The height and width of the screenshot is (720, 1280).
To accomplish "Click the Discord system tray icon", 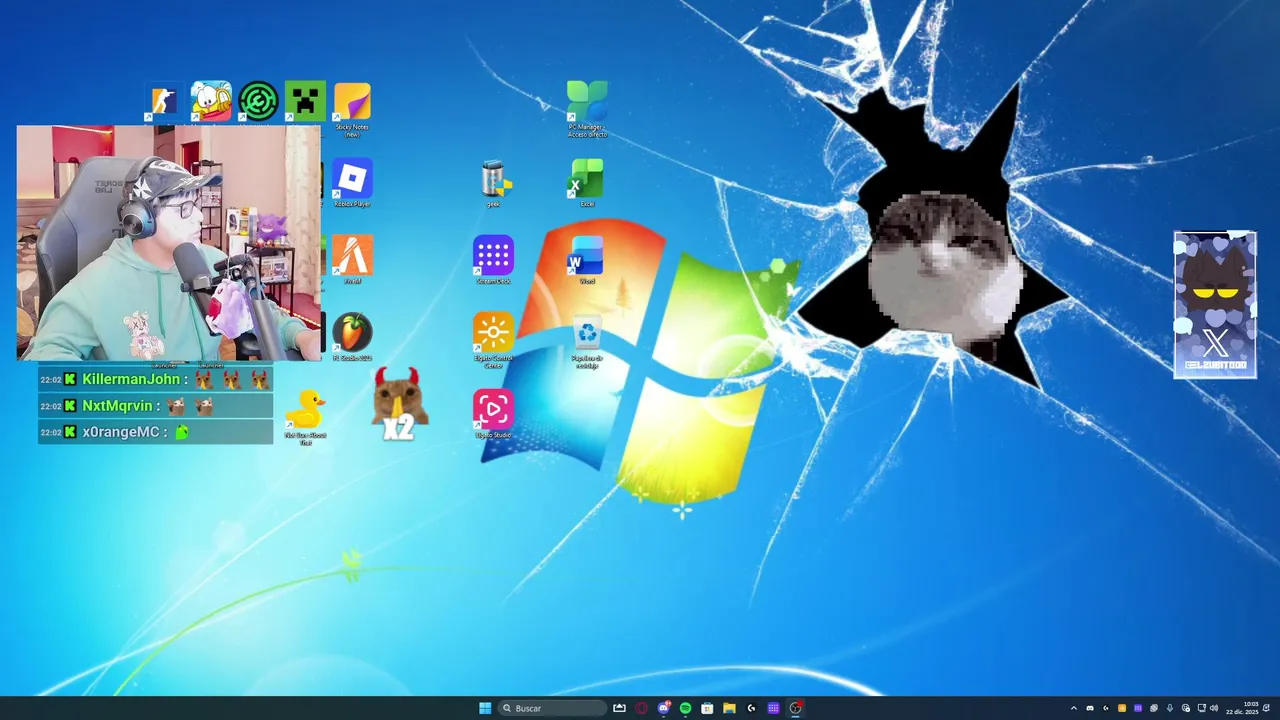I will (1090, 708).
